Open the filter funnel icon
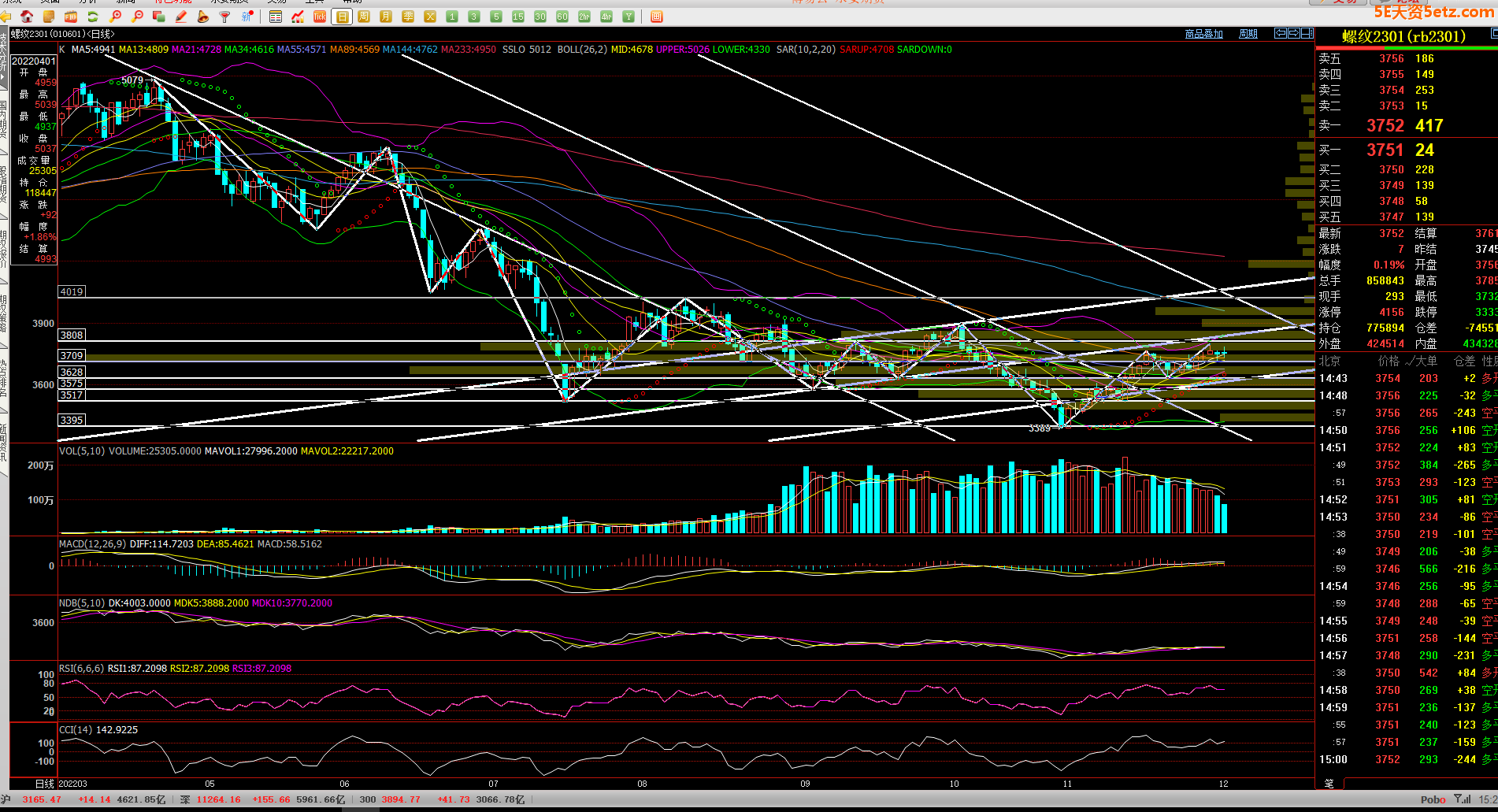Image resolution: width=1498 pixels, height=812 pixels. click(225, 17)
